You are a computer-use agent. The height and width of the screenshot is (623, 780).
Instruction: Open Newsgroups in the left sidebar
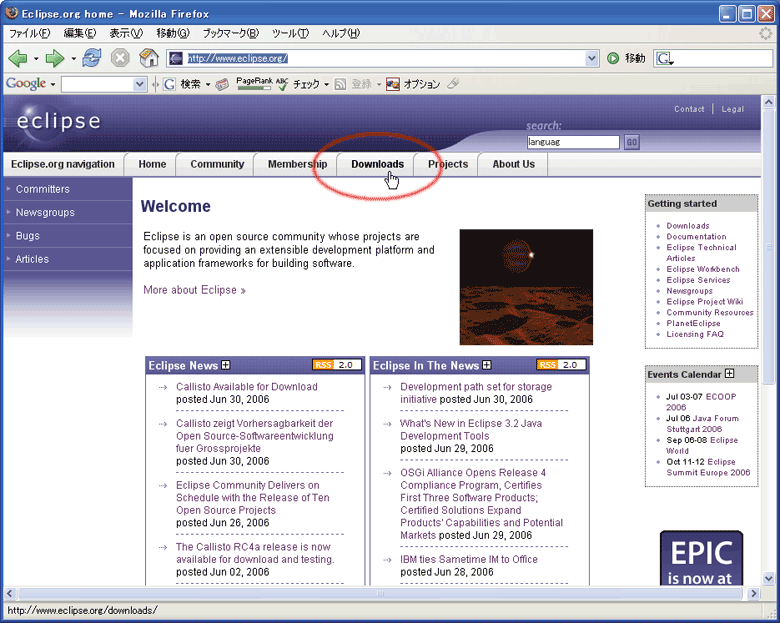pos(45,212)
